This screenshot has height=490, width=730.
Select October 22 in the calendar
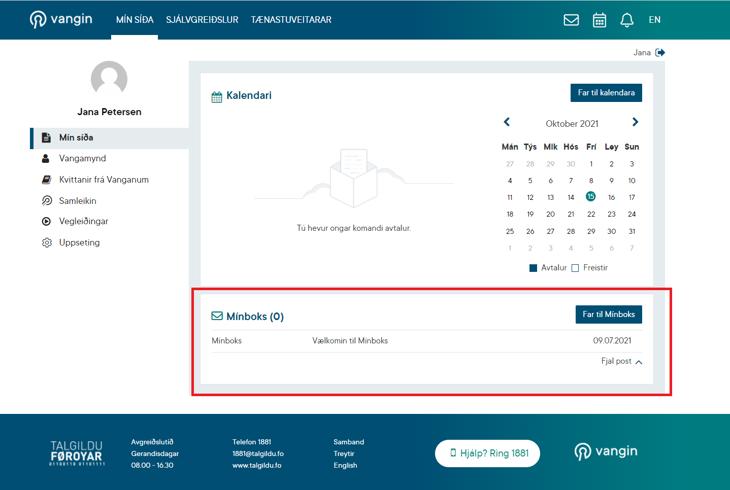[x=591, y=214]
